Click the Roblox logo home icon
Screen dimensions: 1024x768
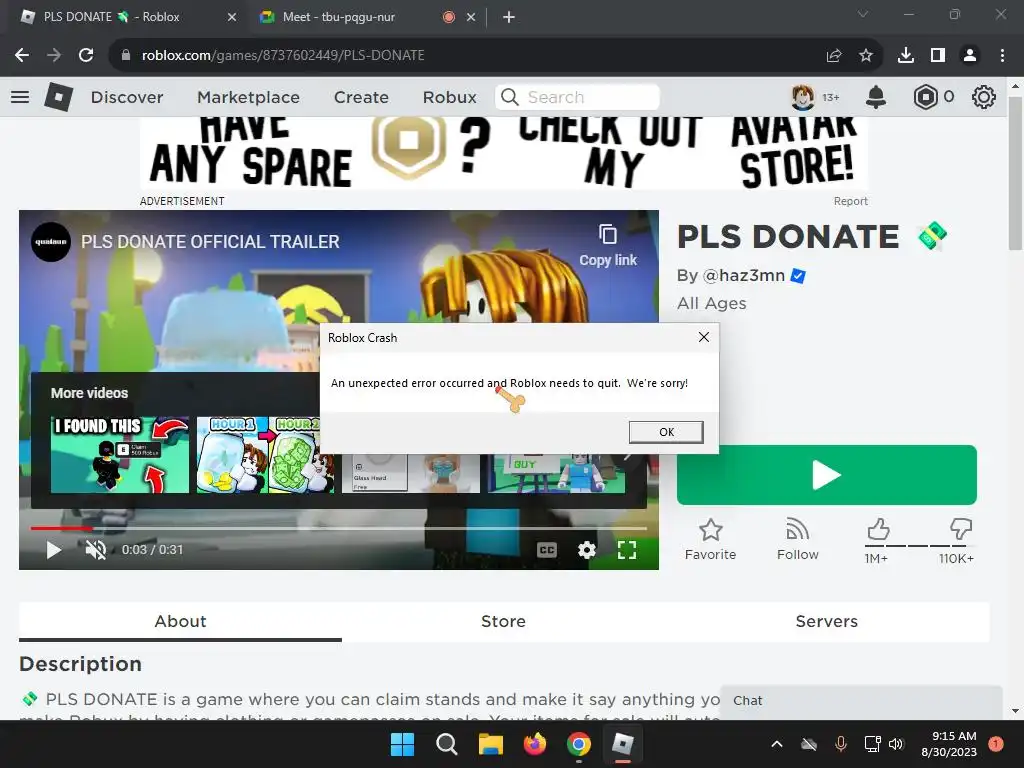[x=58, y=97]
